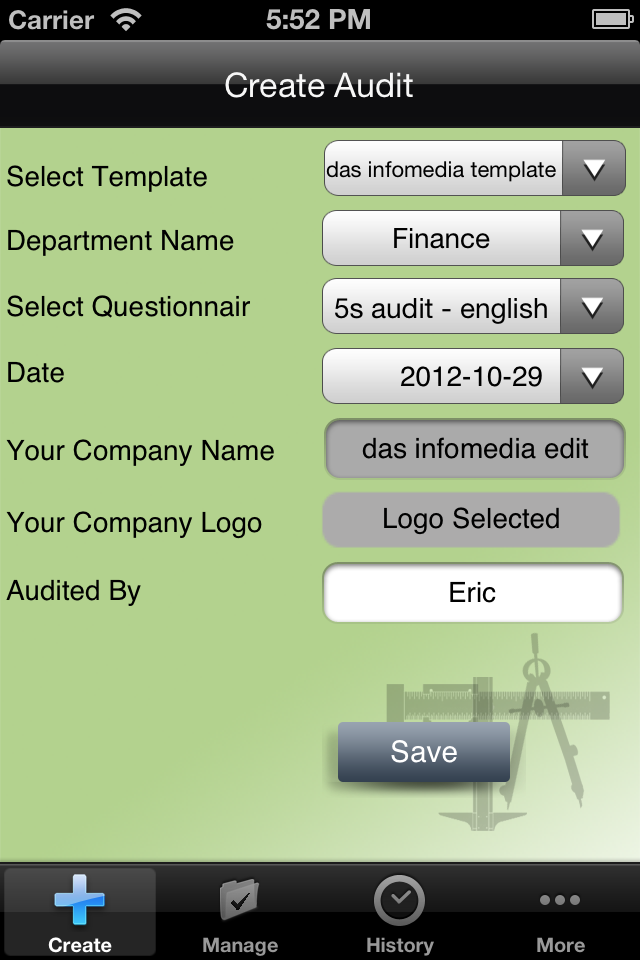Image resolution: width=640 pixels, height=960 pixels.
Task: Tap the History clock icon
Action: (399, 899)
